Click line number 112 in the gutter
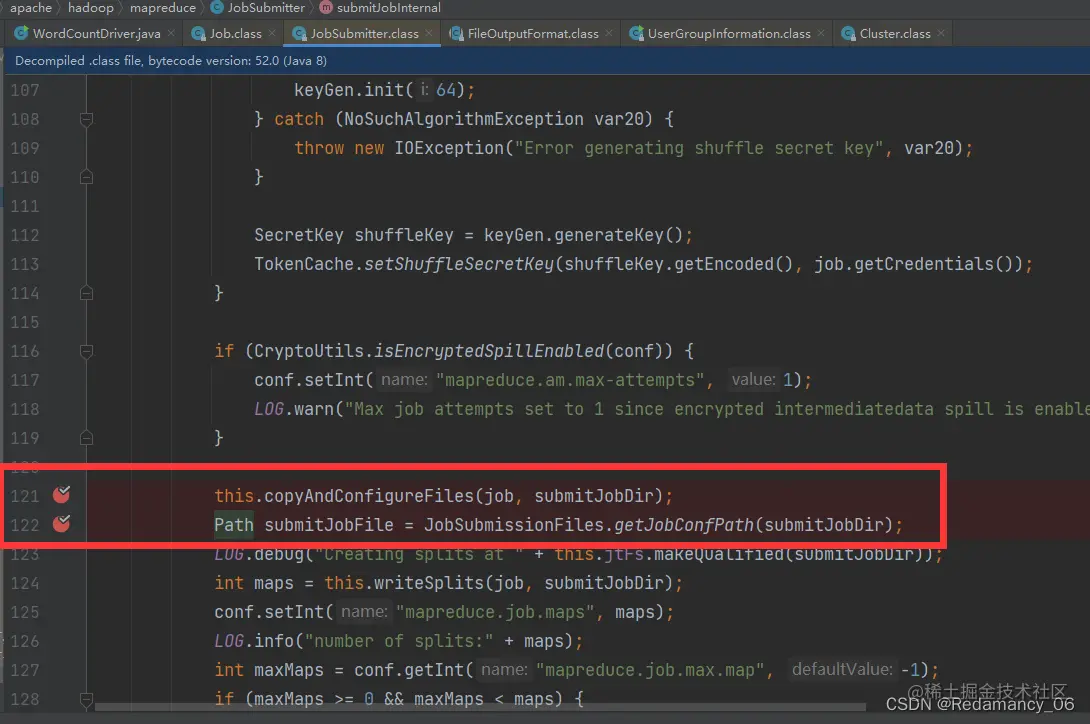The image size is (1090, 724). coord(25,235)
